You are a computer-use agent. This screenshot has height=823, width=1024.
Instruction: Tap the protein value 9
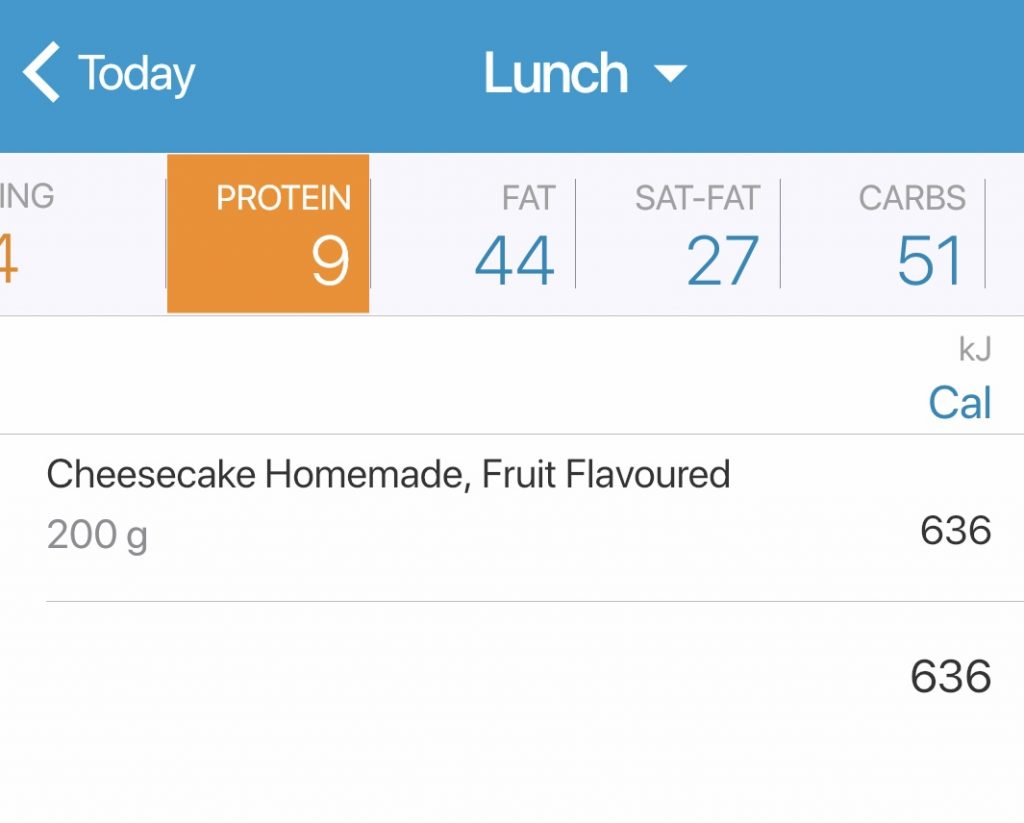330,259
